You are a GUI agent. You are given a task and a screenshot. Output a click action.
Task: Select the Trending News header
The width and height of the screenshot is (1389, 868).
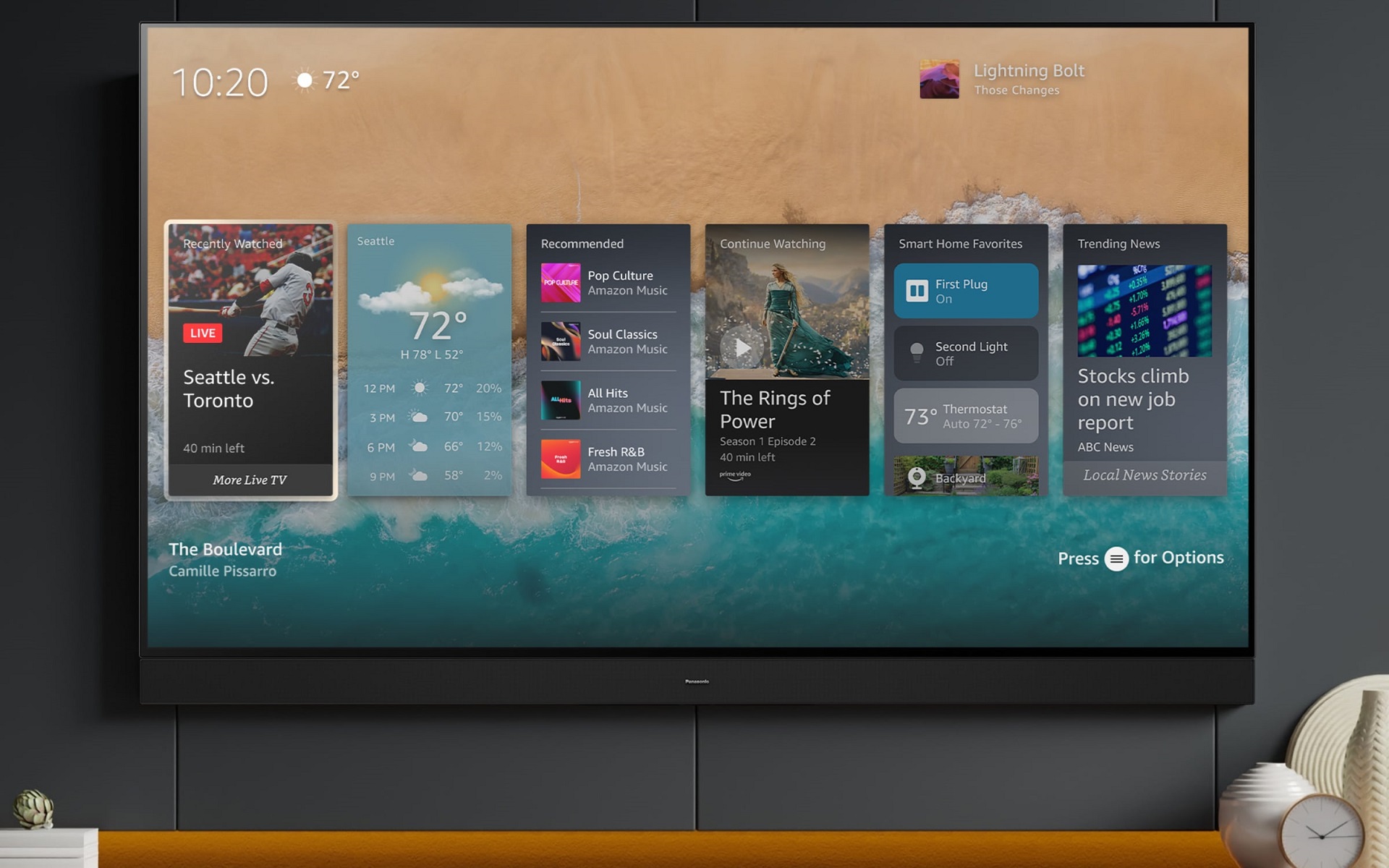click(x=1118, y=244)
